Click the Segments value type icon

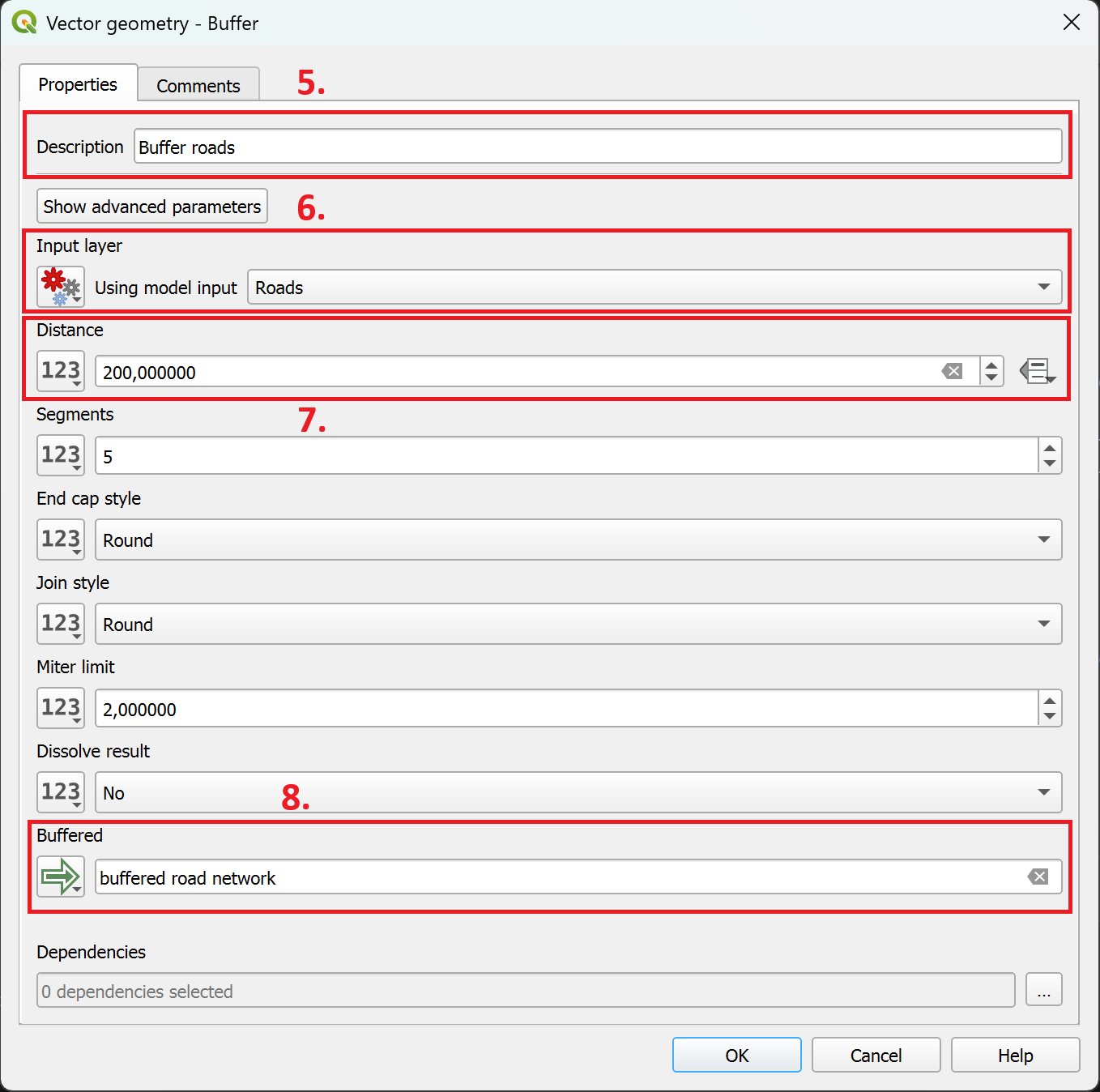coord(60,455)
